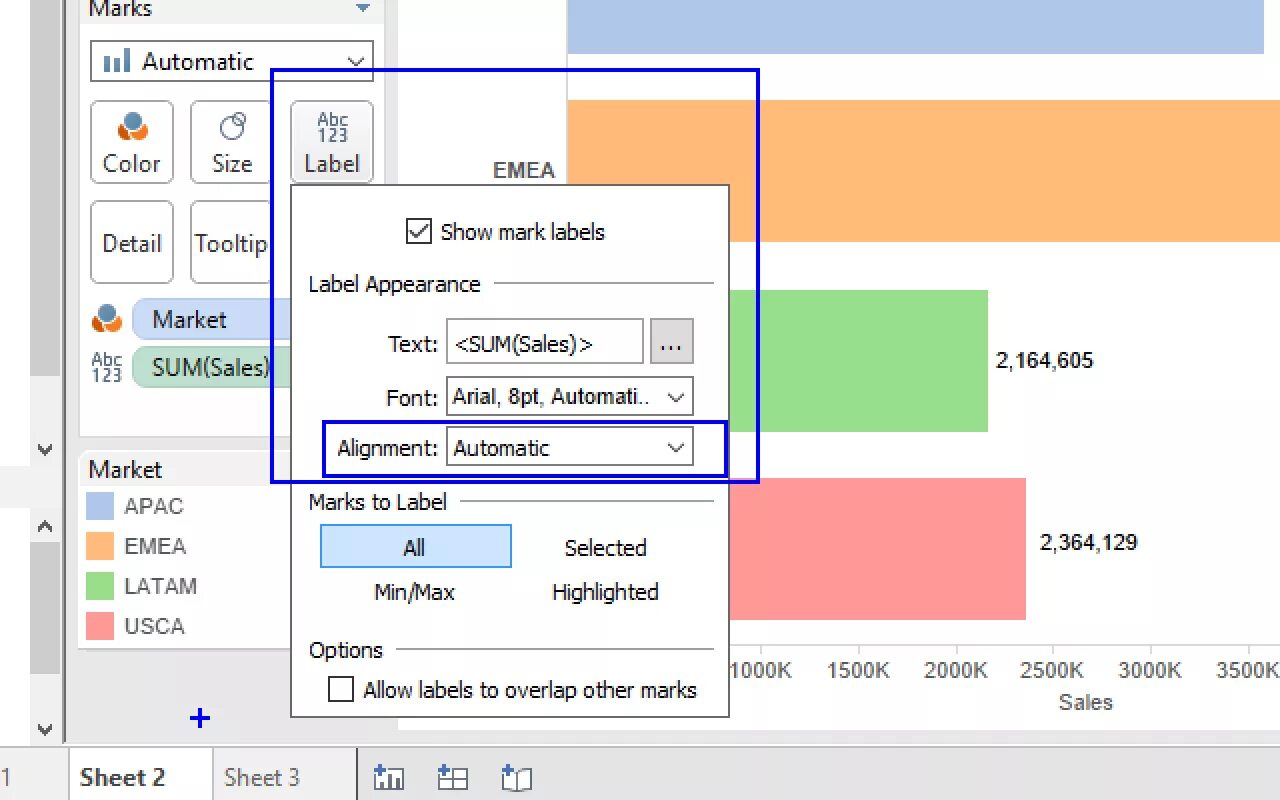The image size is (1280, 800).
Task: Open the Automatic mark type dropdown
Action: tap(232, 61)
